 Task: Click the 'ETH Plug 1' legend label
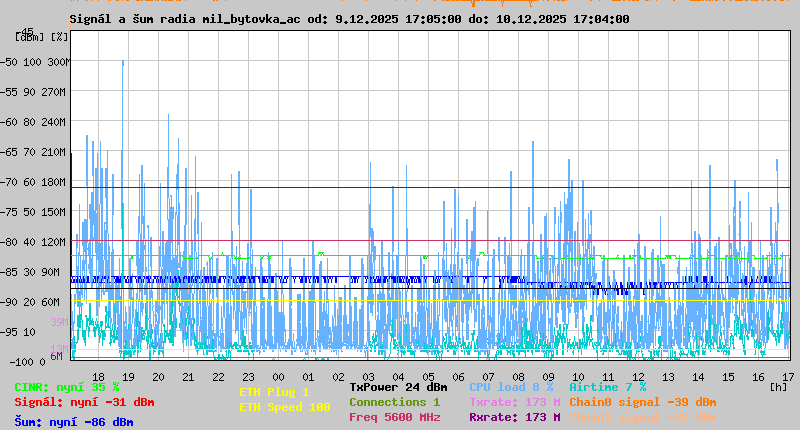274,392
